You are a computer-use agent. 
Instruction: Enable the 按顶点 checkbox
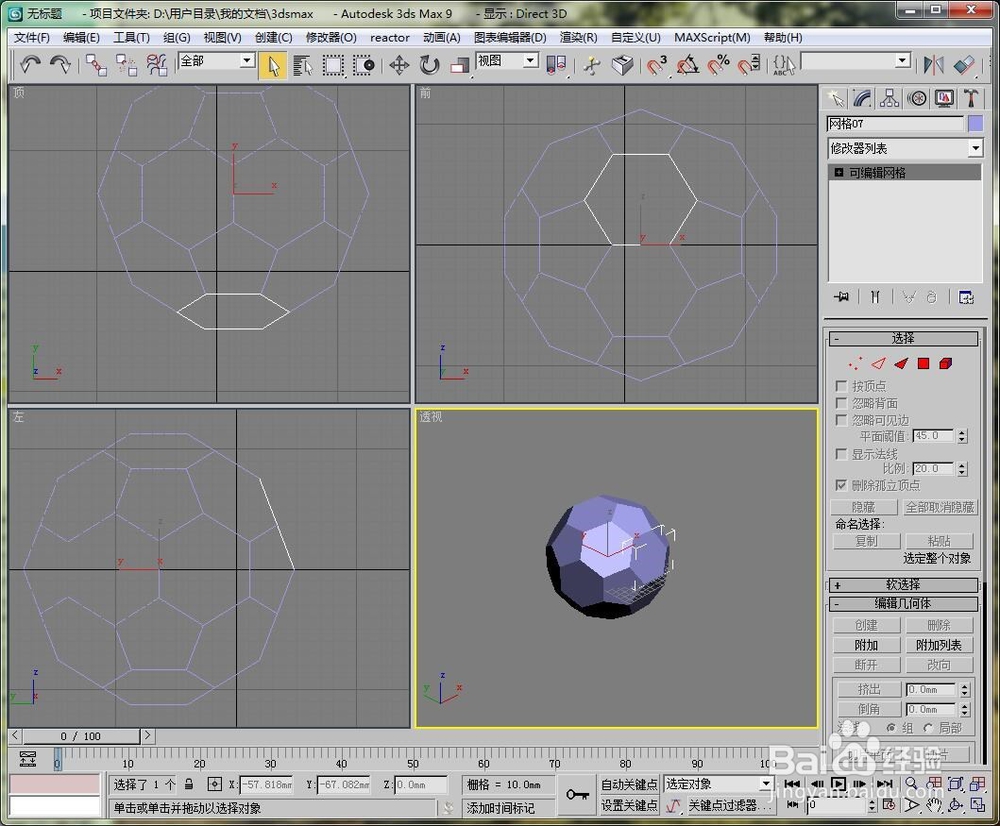click(x=841, y=386)
